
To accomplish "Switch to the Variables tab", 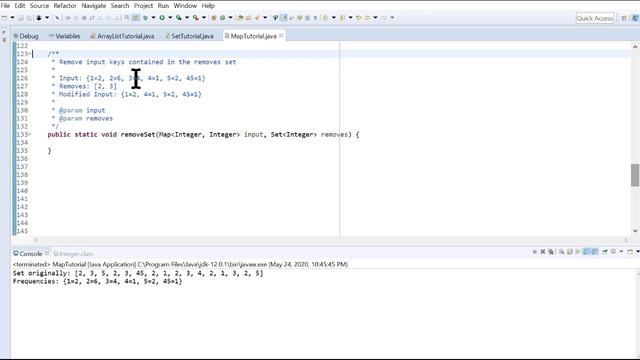I will (64, 36).
